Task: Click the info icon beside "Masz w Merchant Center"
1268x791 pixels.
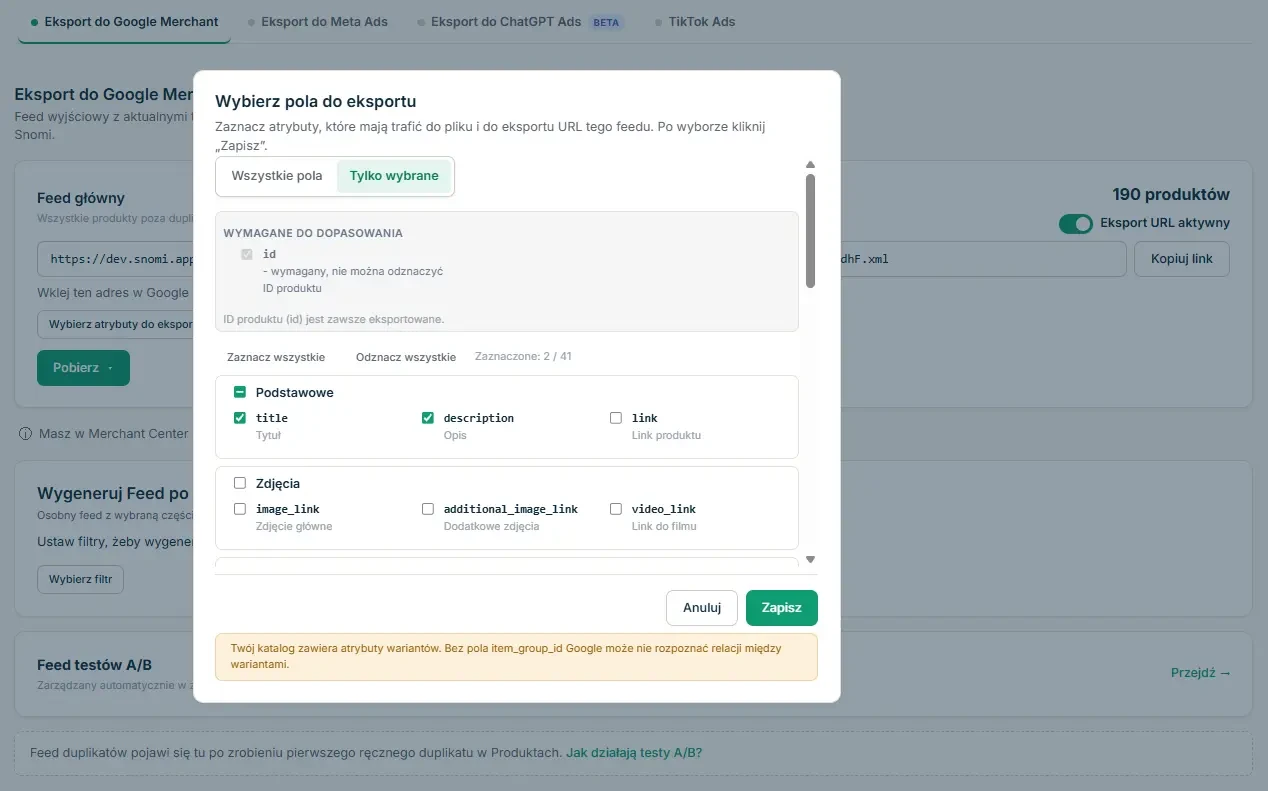Action: pyautogui.click(x=26, y=434)
